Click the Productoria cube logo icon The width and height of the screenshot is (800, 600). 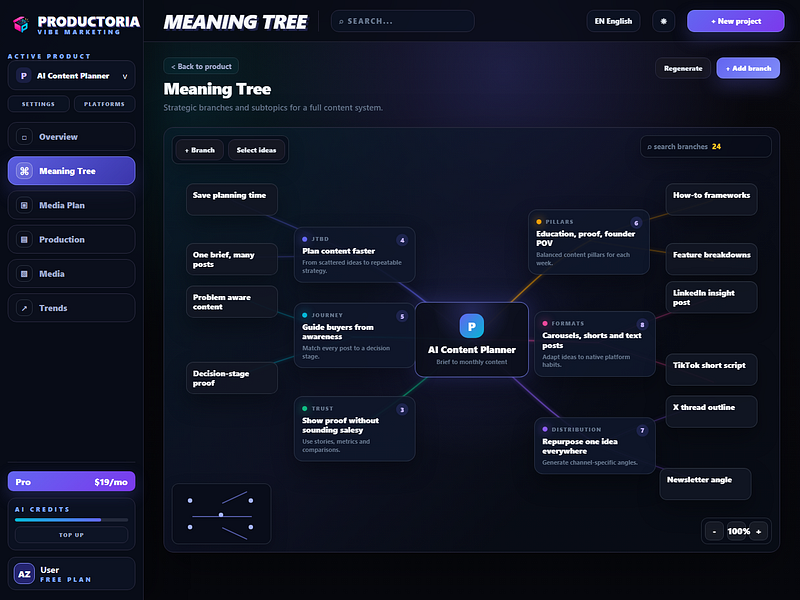click(21, 23)
